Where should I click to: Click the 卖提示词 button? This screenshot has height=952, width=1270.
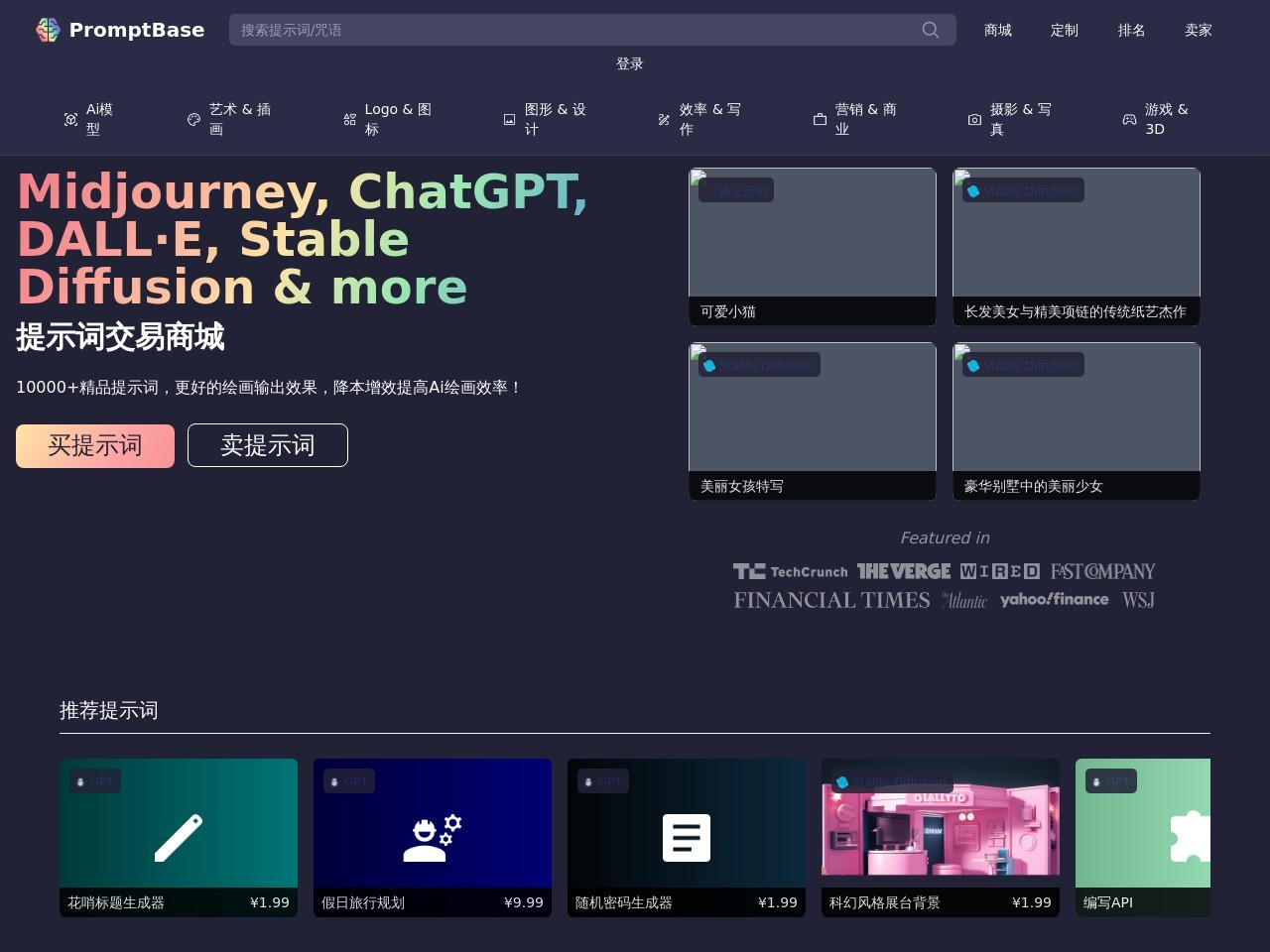(267, 445)
